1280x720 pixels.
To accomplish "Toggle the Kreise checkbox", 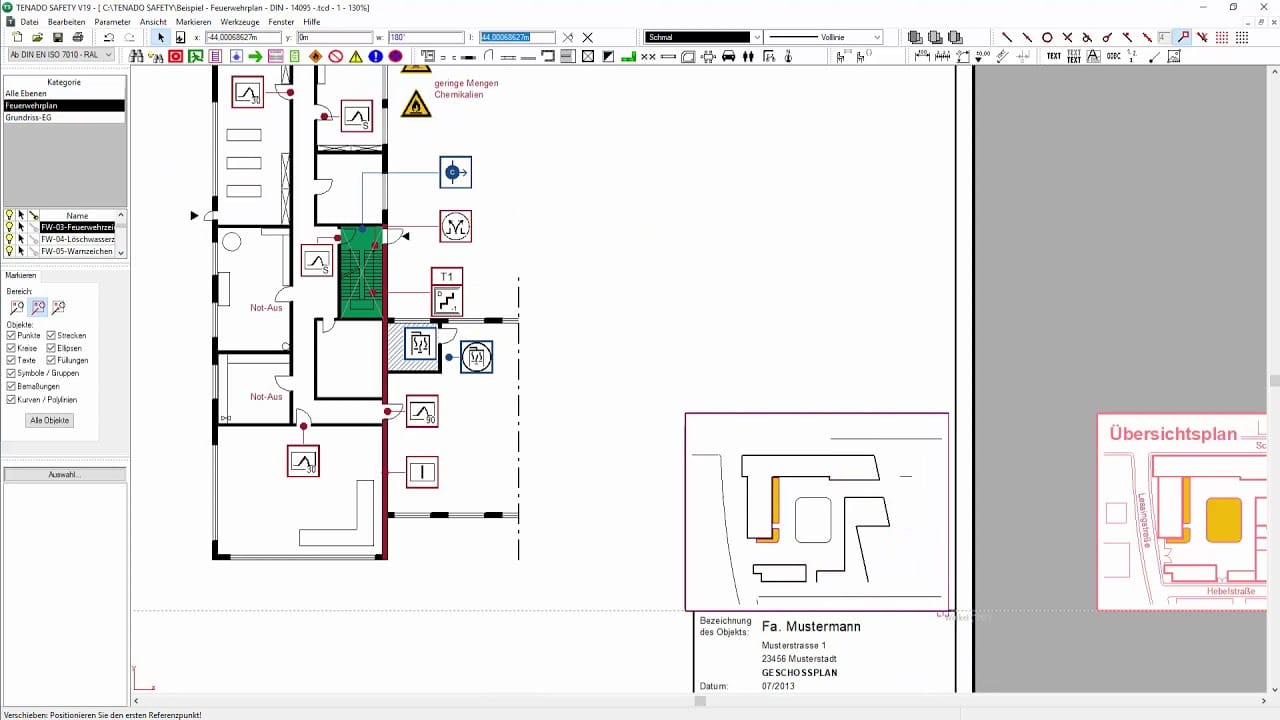I will click(11, 348).
